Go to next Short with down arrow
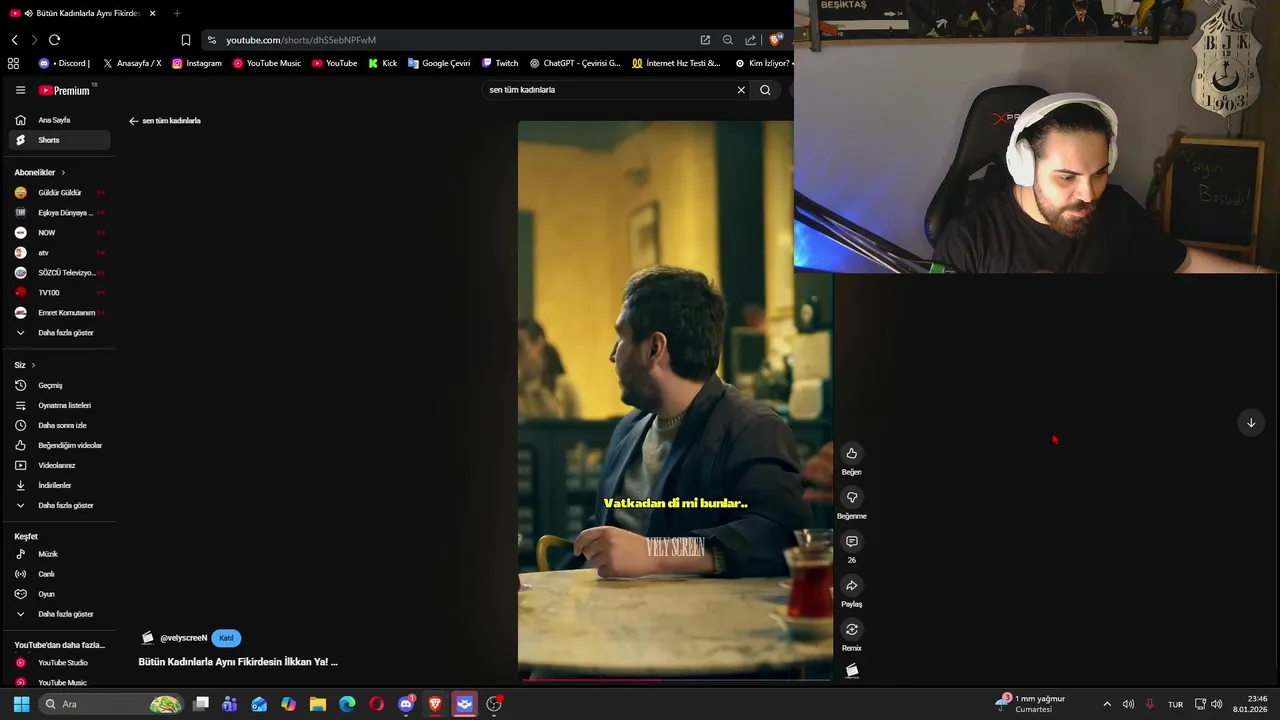Screen dimensions: 1280x720 point(1250,423)
